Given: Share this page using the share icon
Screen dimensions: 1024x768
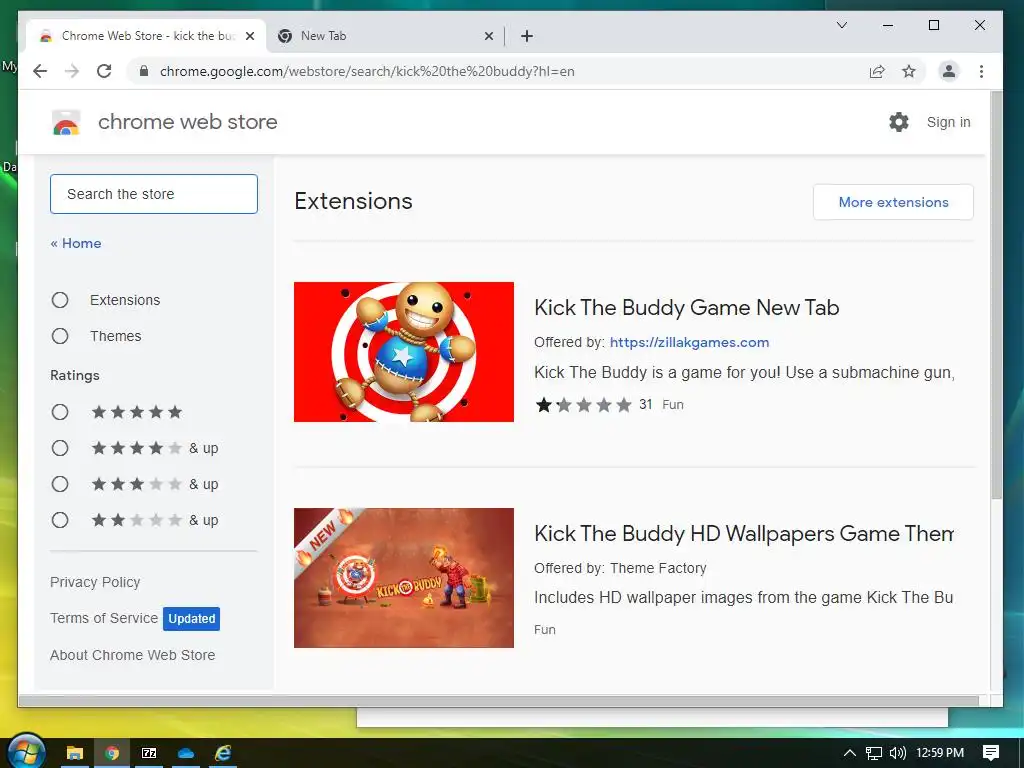Looking at the screenshot, I should tap(877, 71).
